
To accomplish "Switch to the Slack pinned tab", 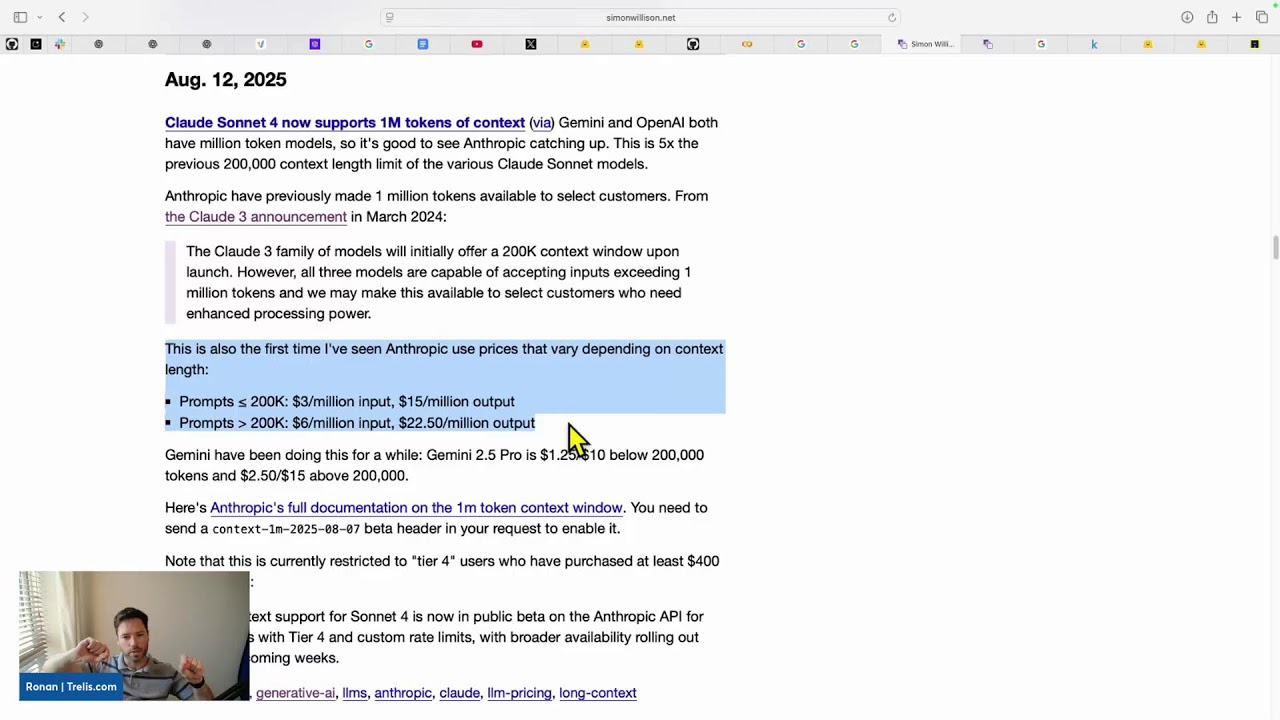I will coord(60,44).
